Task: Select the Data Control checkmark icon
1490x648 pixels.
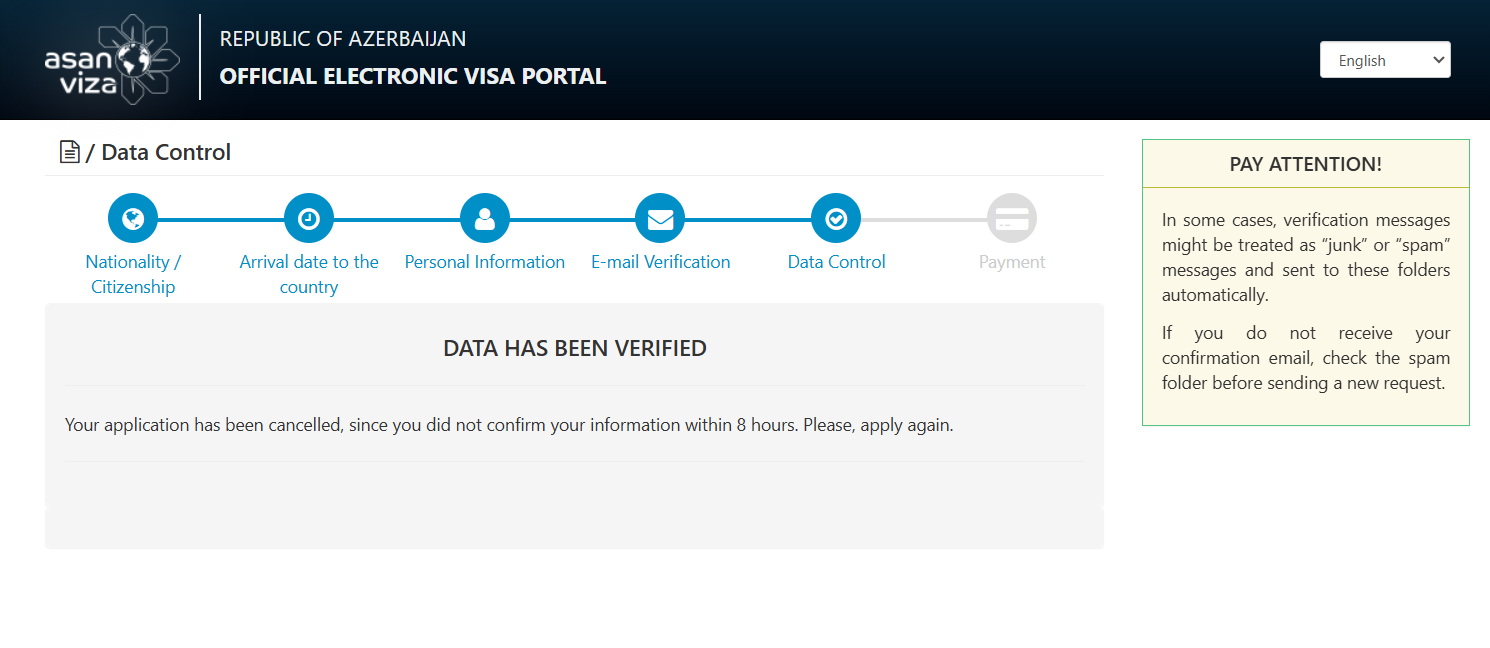Action: 836,218
